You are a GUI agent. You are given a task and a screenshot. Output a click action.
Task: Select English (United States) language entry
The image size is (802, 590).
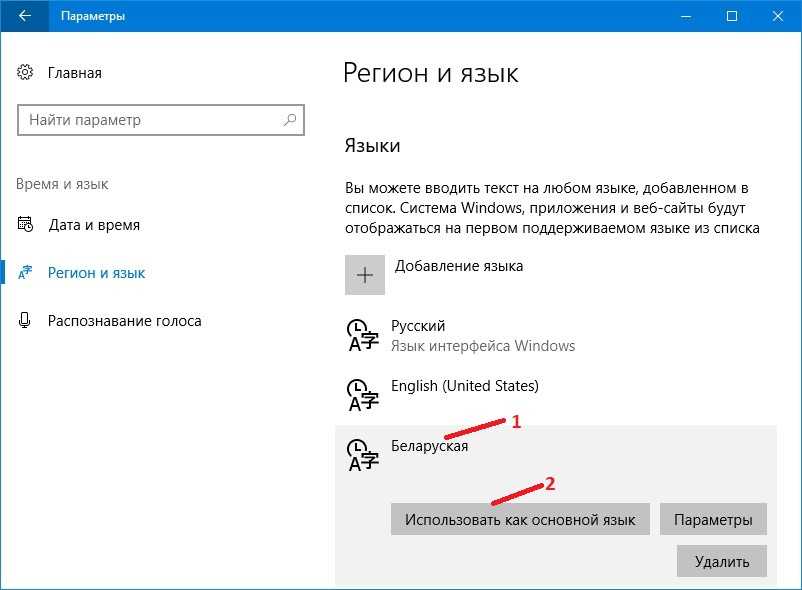464,385
